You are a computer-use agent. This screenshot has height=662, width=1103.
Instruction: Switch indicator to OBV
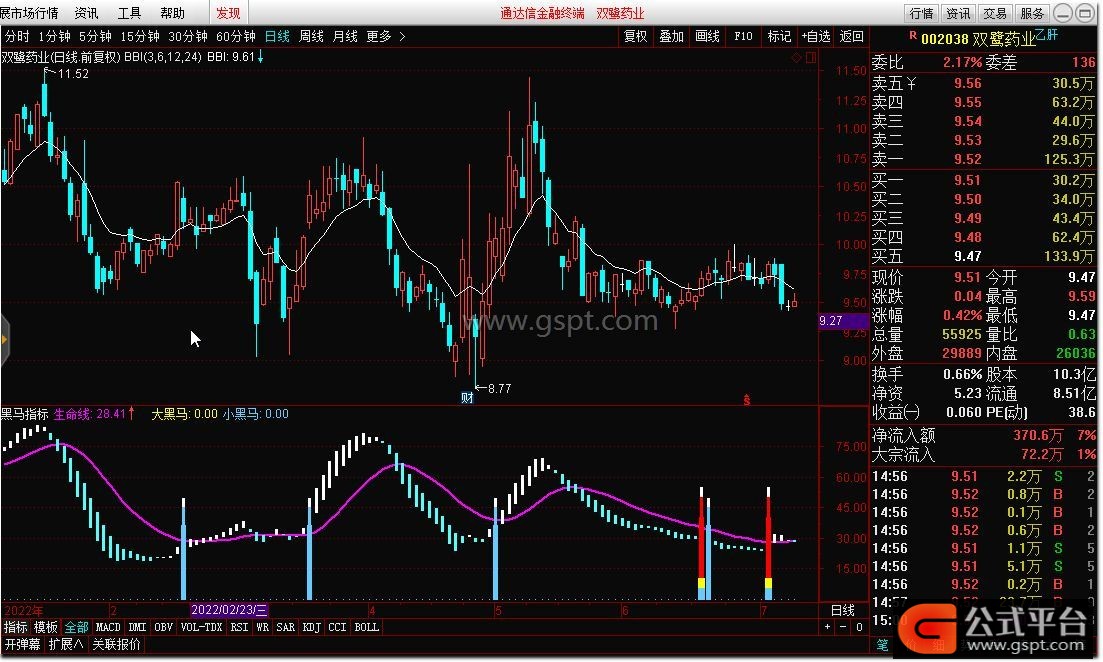(x=164, y=627)
